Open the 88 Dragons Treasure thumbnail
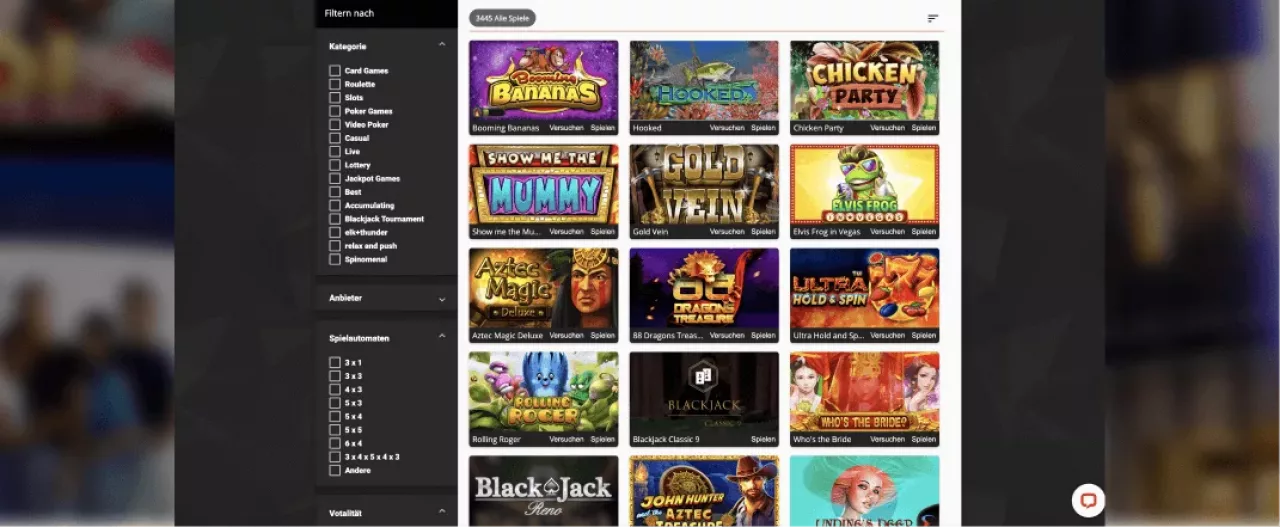Screen dimensions: 1280x527 704,288
